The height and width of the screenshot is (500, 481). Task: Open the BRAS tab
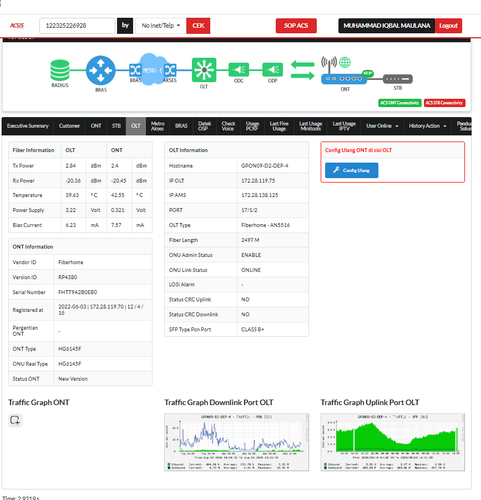point(181,126)
